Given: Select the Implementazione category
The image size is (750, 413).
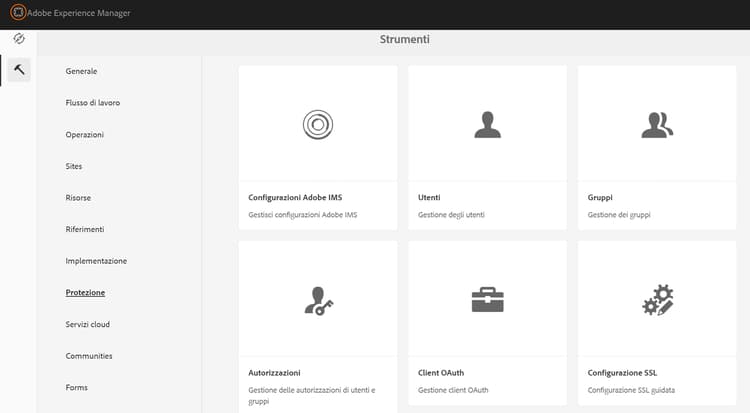Looking at the screenshot, I should coord(96,261).
